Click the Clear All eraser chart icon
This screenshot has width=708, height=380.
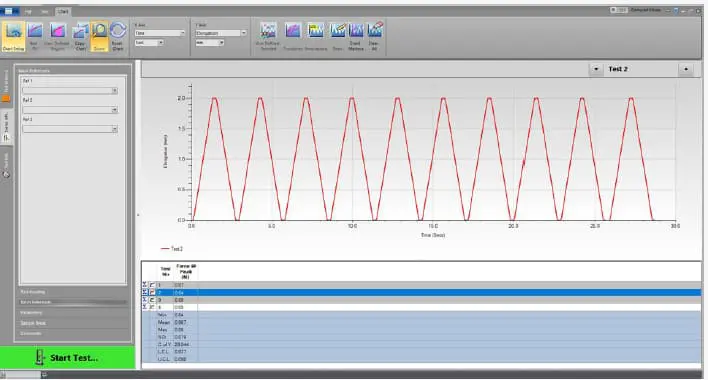point(374,36)
